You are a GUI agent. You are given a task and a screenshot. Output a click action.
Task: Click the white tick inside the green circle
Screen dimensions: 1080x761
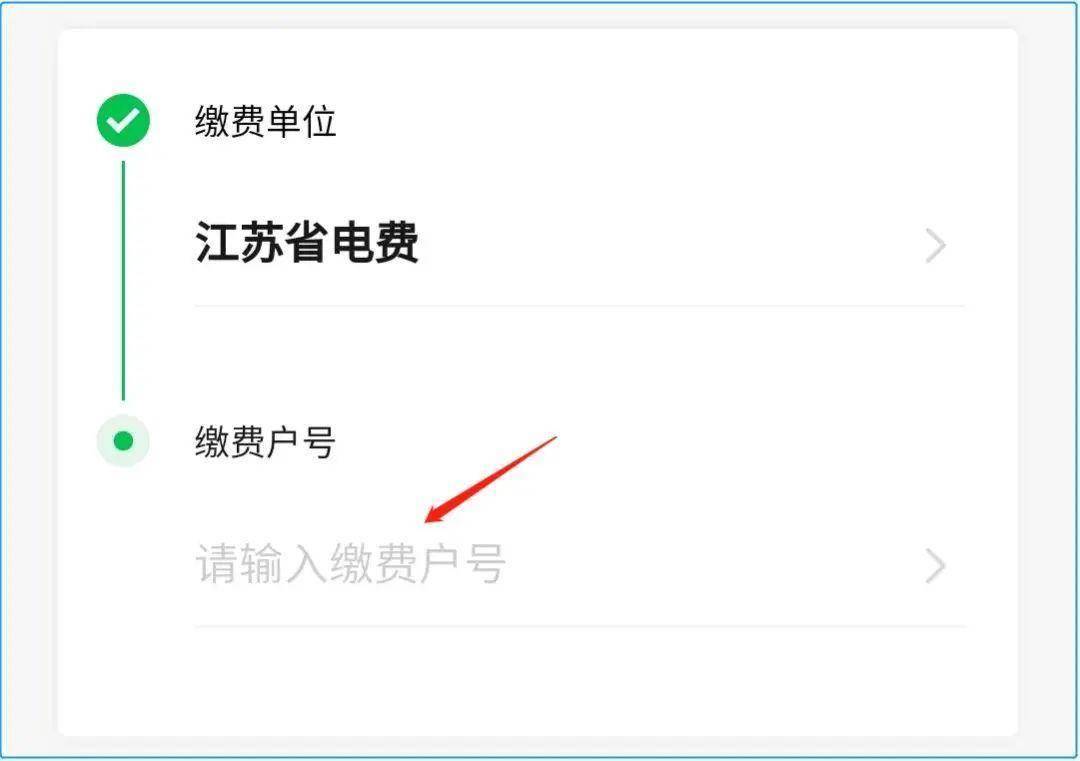pyautogui.click(x=123, y=121)
